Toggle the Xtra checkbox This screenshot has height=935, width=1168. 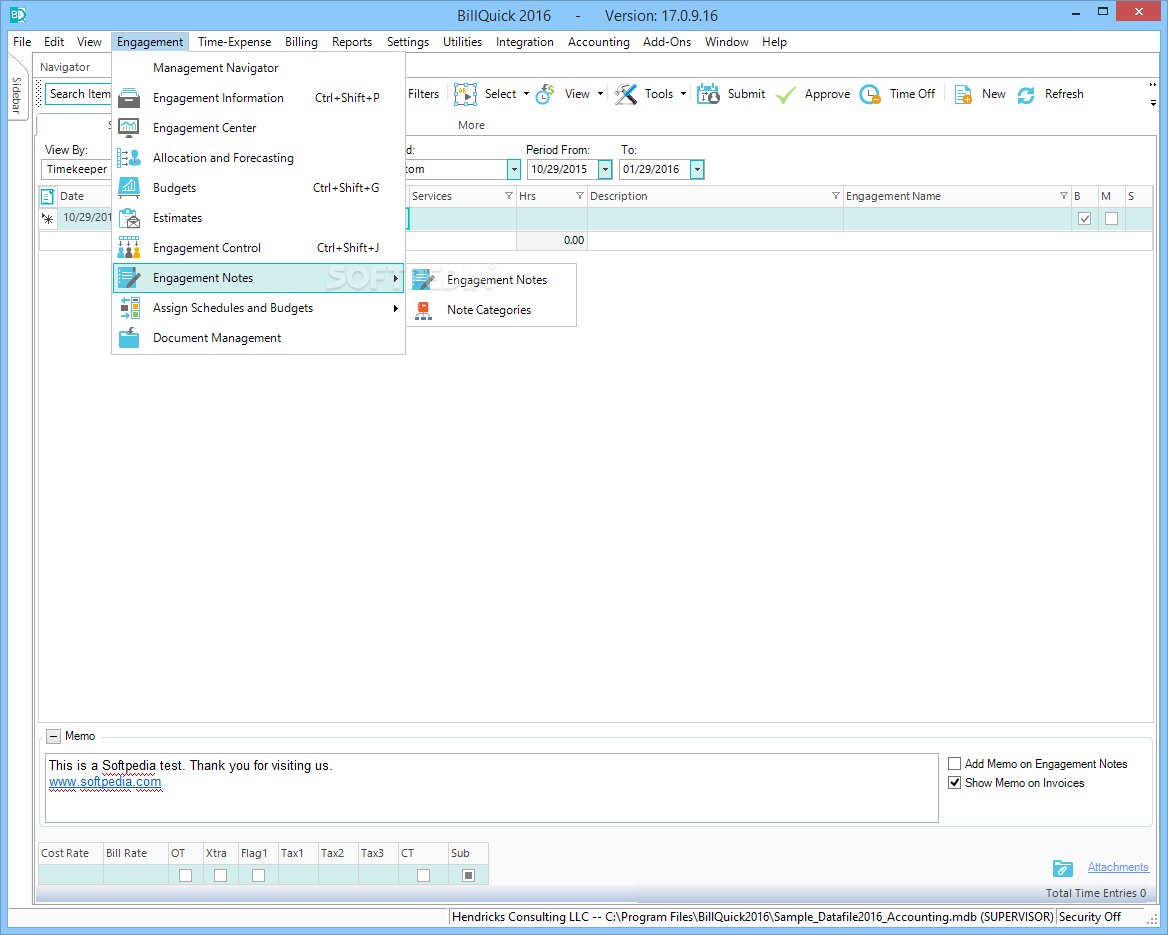point(220,875)
